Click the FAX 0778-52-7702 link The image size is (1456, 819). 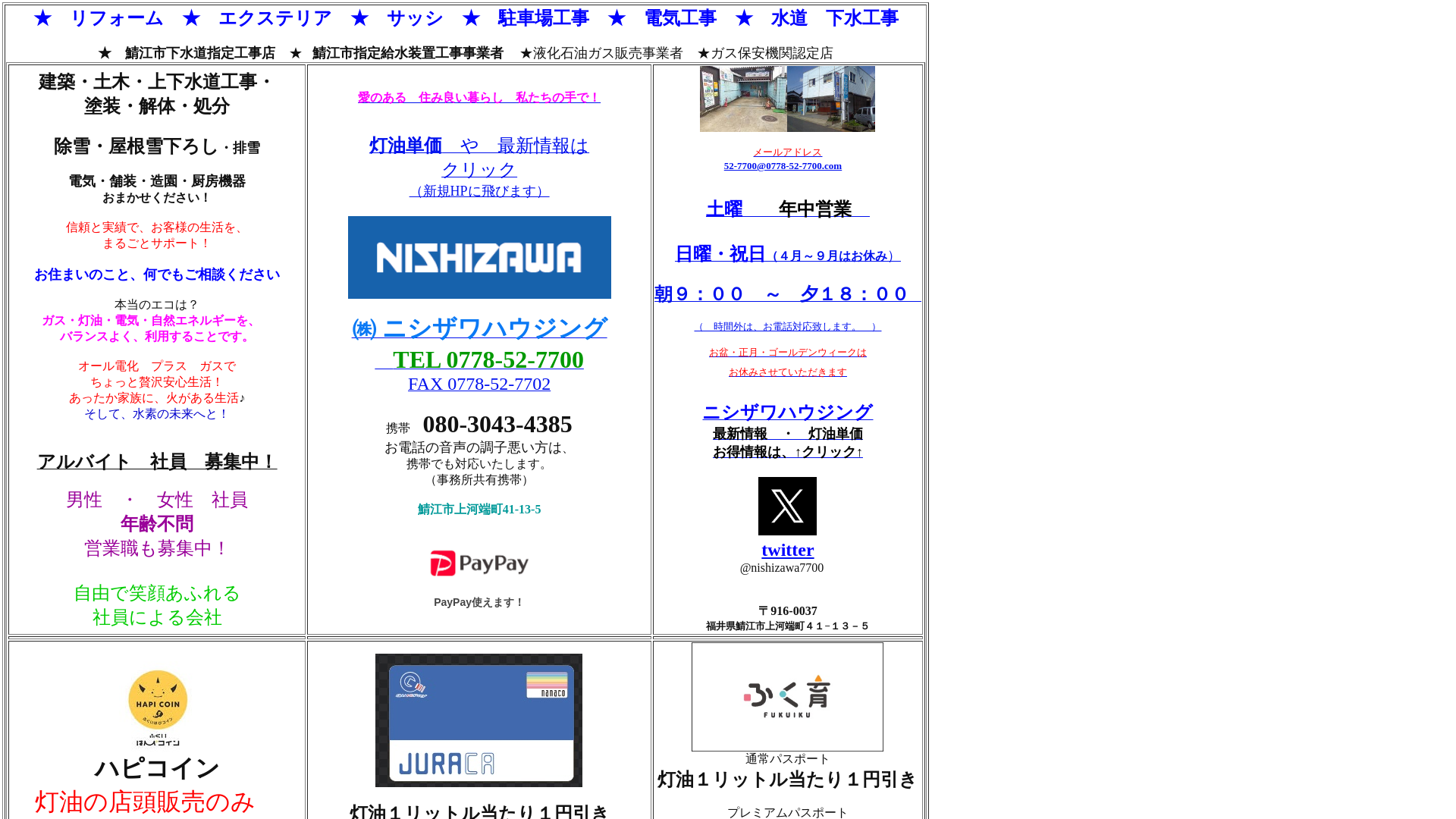tap(479, 384)
